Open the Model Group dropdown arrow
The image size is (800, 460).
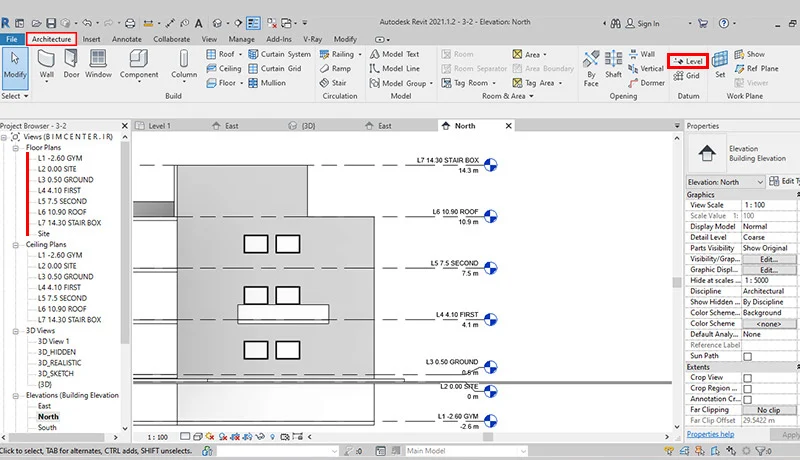(x=431, y=83)
